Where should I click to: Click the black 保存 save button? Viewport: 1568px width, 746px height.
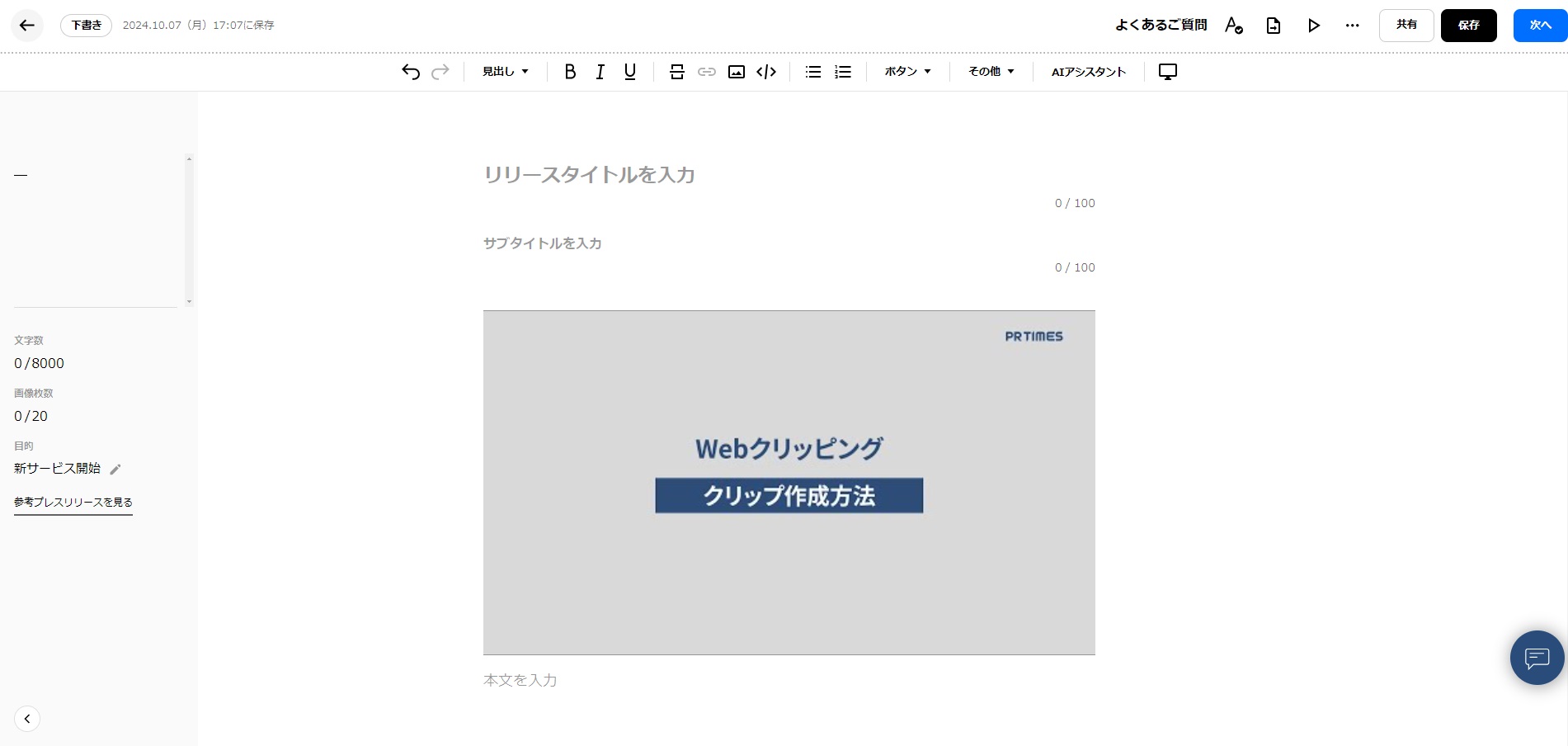click(1468, 26)
